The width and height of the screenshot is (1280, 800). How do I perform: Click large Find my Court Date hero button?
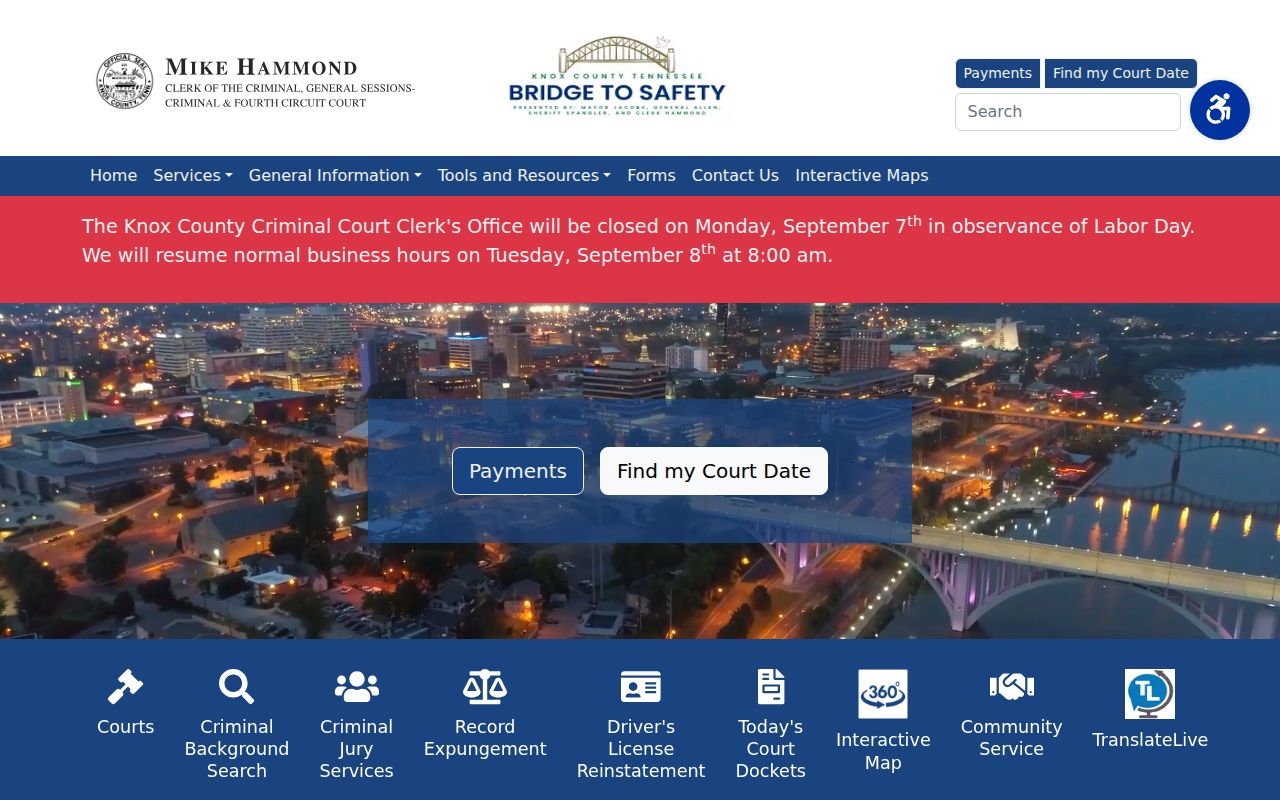[x=714, y=471]
